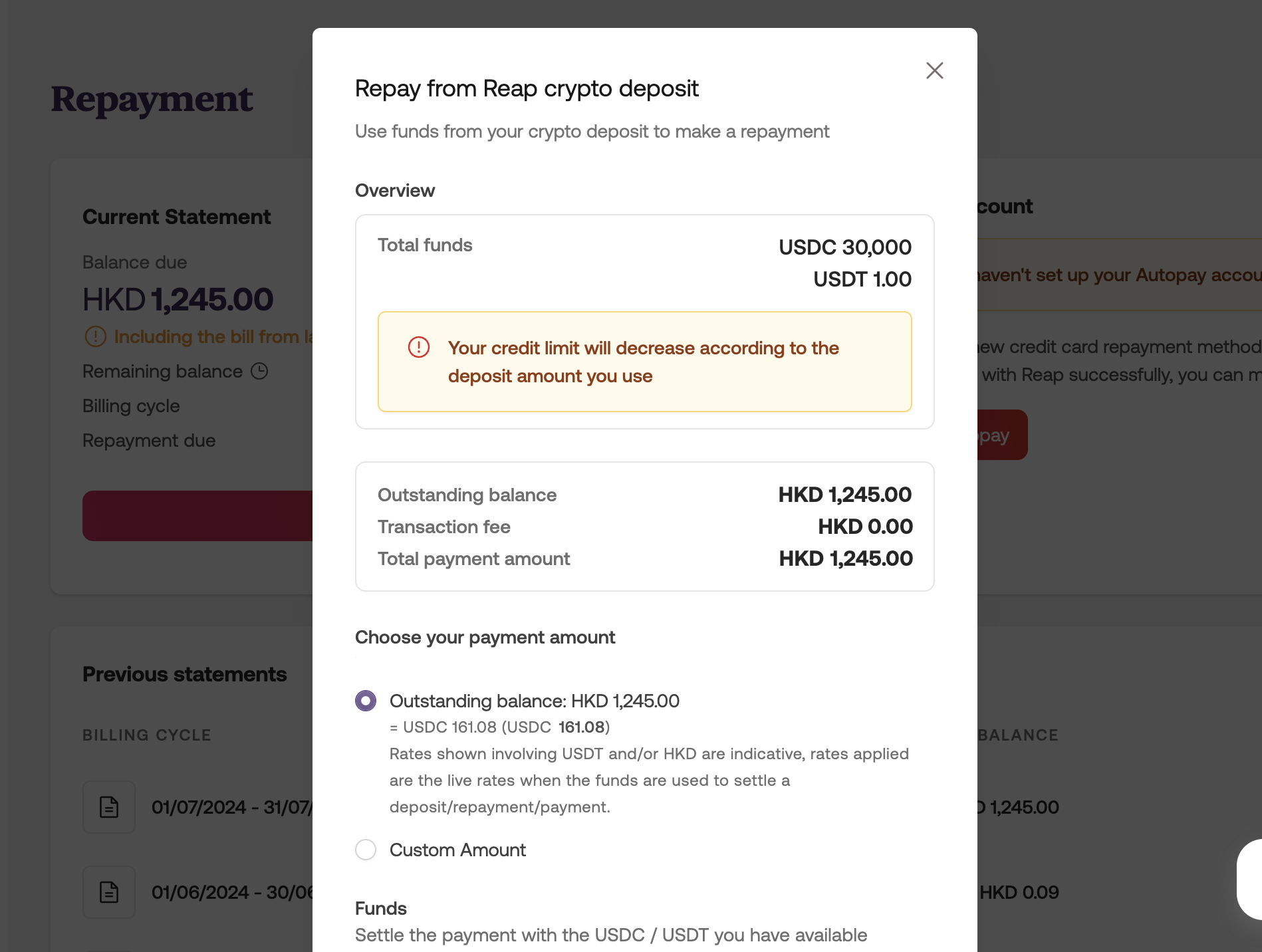The width and height of the screenshot is (1262, 952).
Task: Click the red alert icon in credit limit notice
Action: [419, 347]
